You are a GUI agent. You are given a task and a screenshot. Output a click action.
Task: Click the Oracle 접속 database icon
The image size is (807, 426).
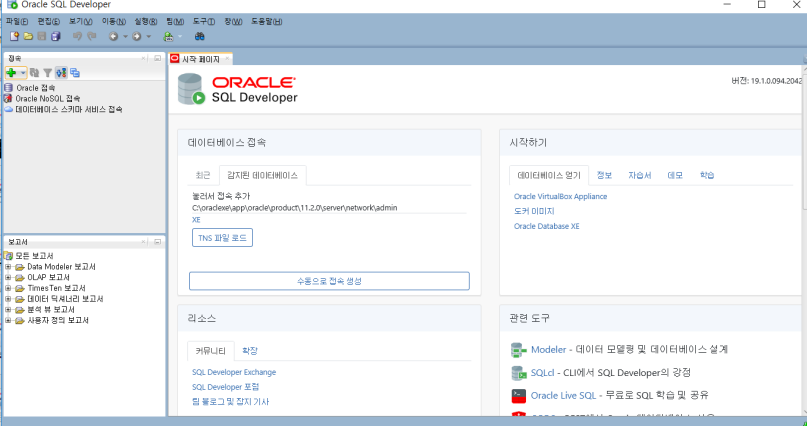click(x=8, y=88)
